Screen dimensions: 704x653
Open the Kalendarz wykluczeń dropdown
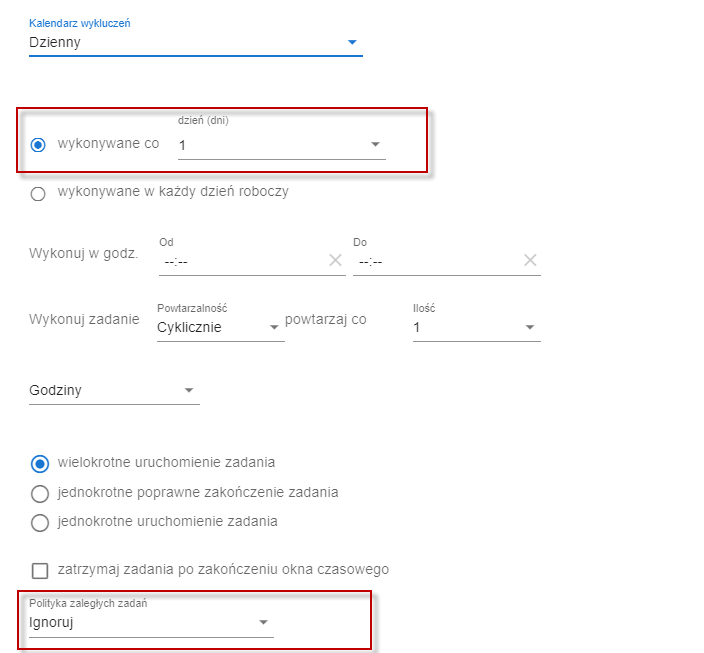(195, 42)
